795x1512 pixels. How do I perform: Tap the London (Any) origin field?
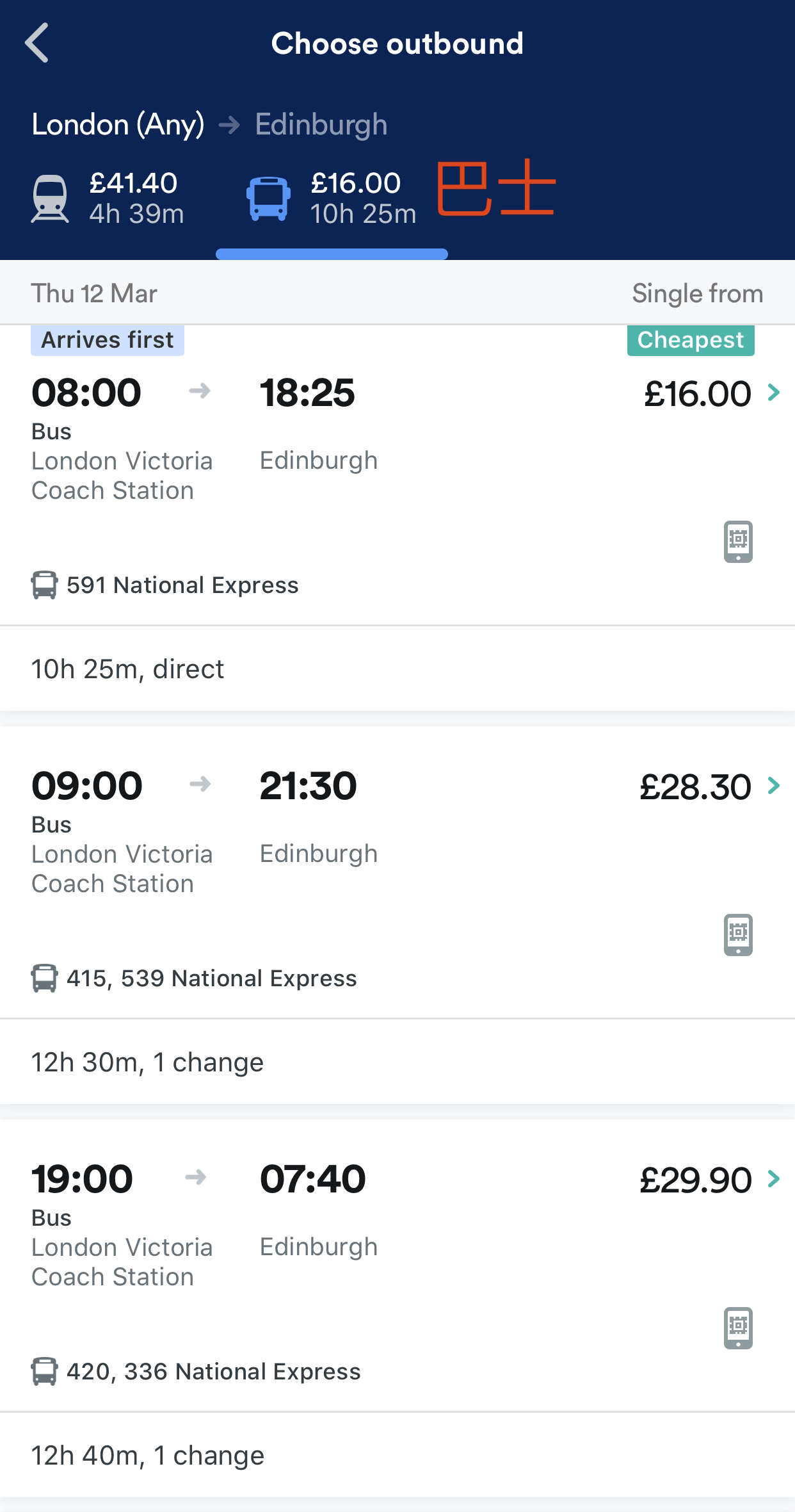[118, 124]
